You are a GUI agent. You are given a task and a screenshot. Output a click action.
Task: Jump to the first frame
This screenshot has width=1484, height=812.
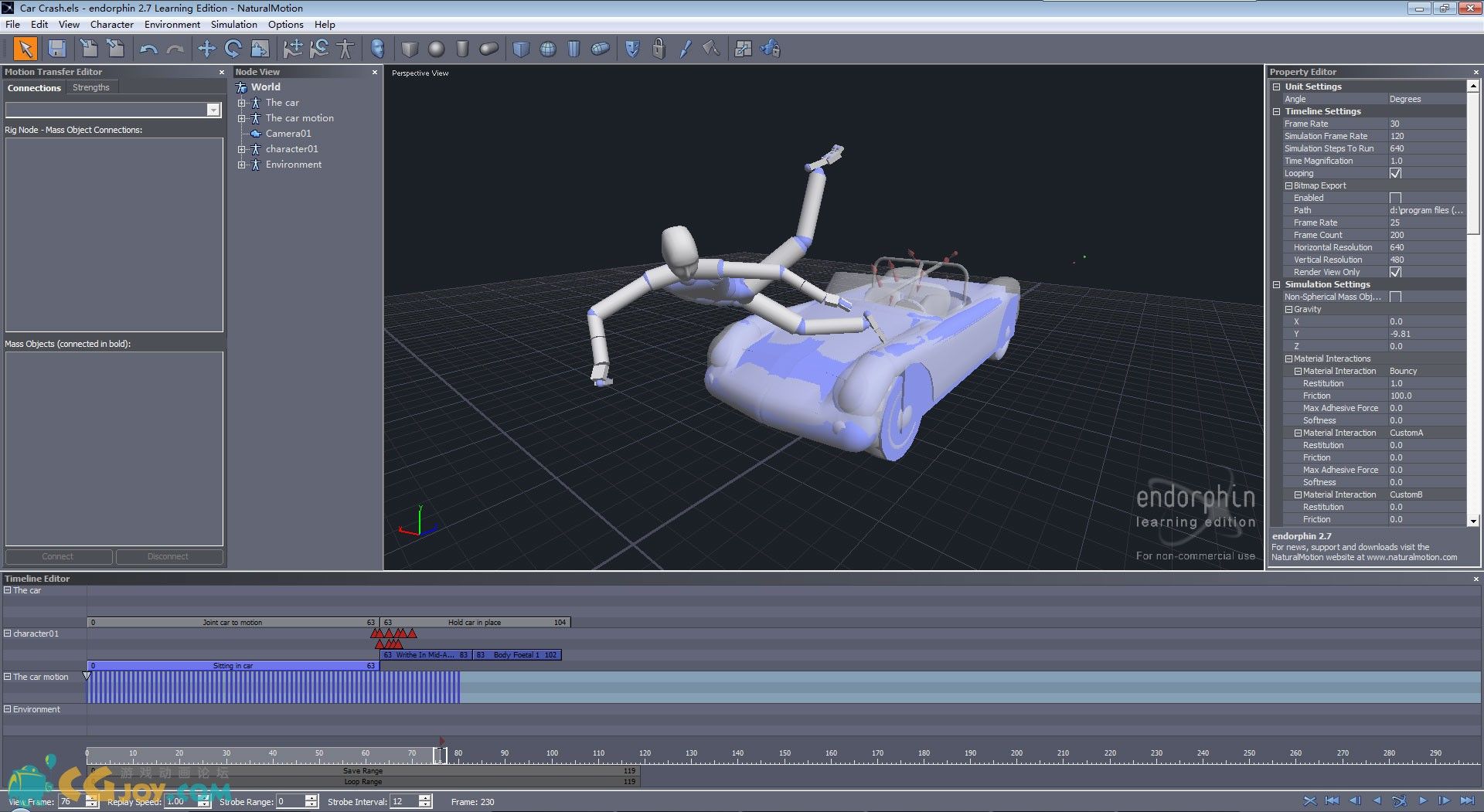click(1332, 801)
